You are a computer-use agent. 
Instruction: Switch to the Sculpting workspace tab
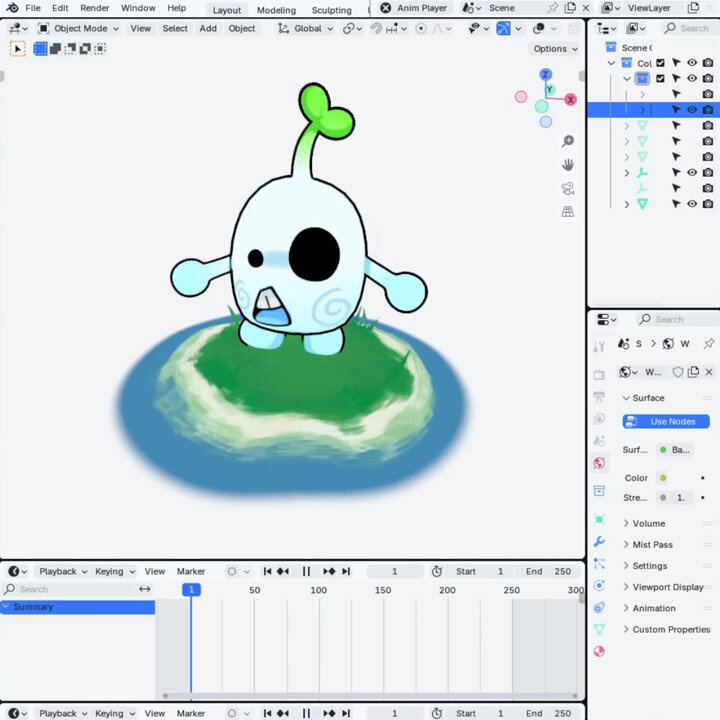click(332, 10)
